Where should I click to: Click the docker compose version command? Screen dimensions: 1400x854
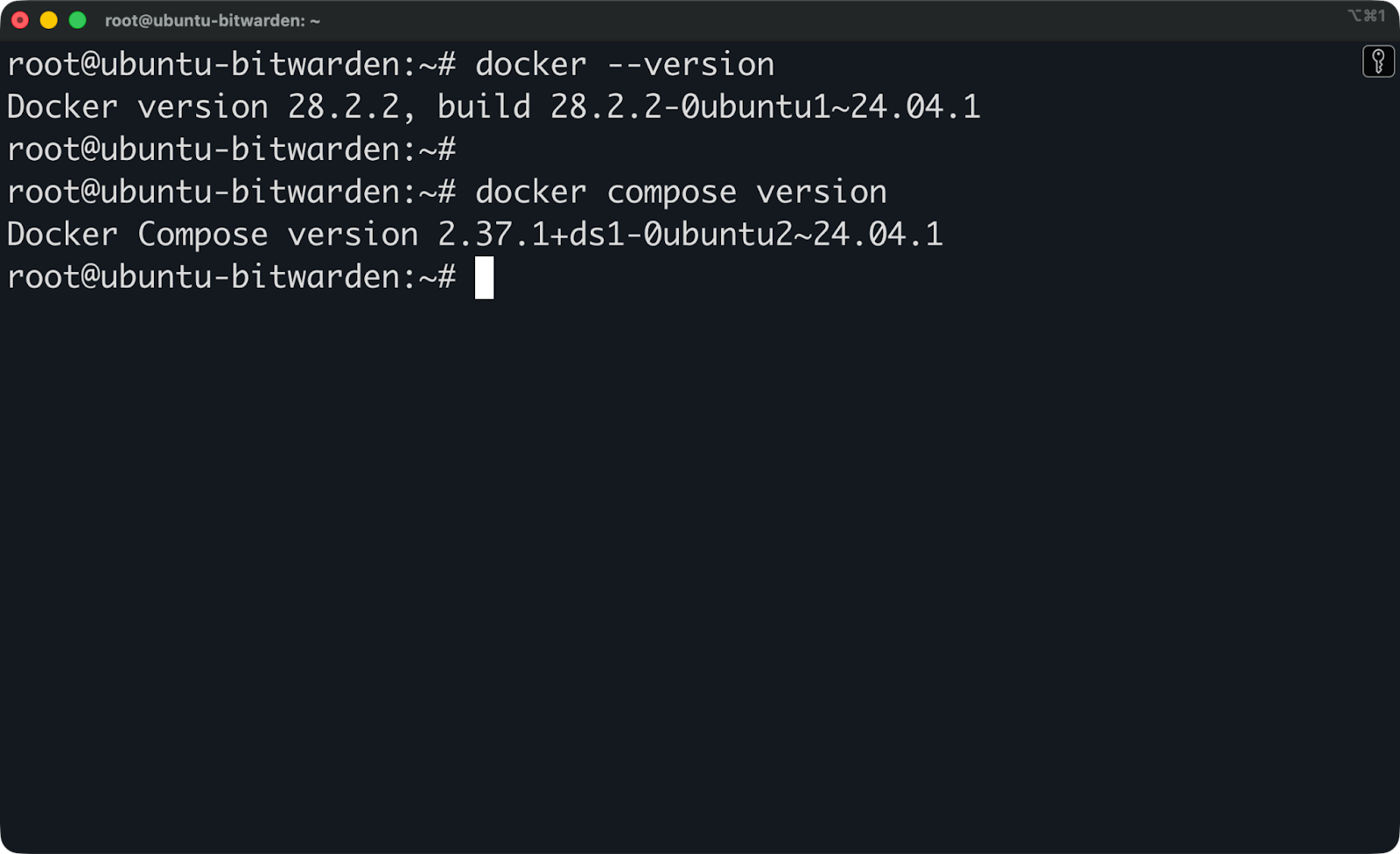click(x=680, y=191)
